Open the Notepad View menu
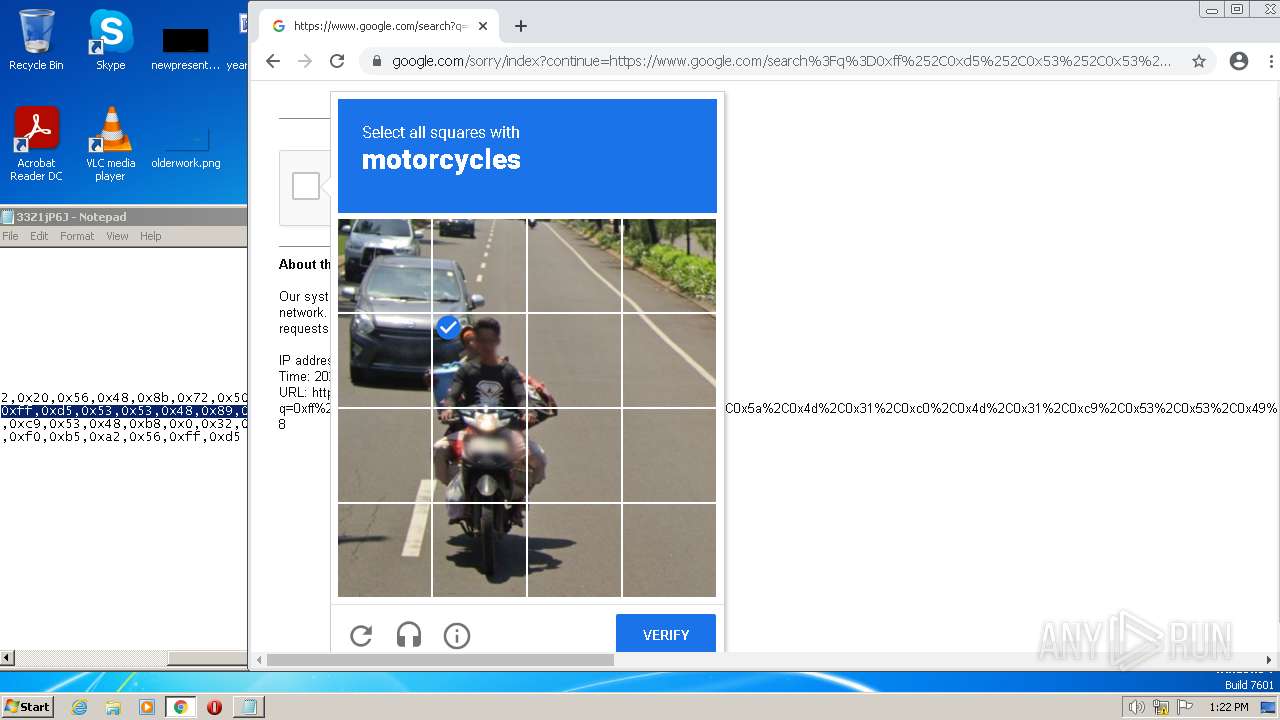Viewport: 1280px width, 720px height. point(117,236)
